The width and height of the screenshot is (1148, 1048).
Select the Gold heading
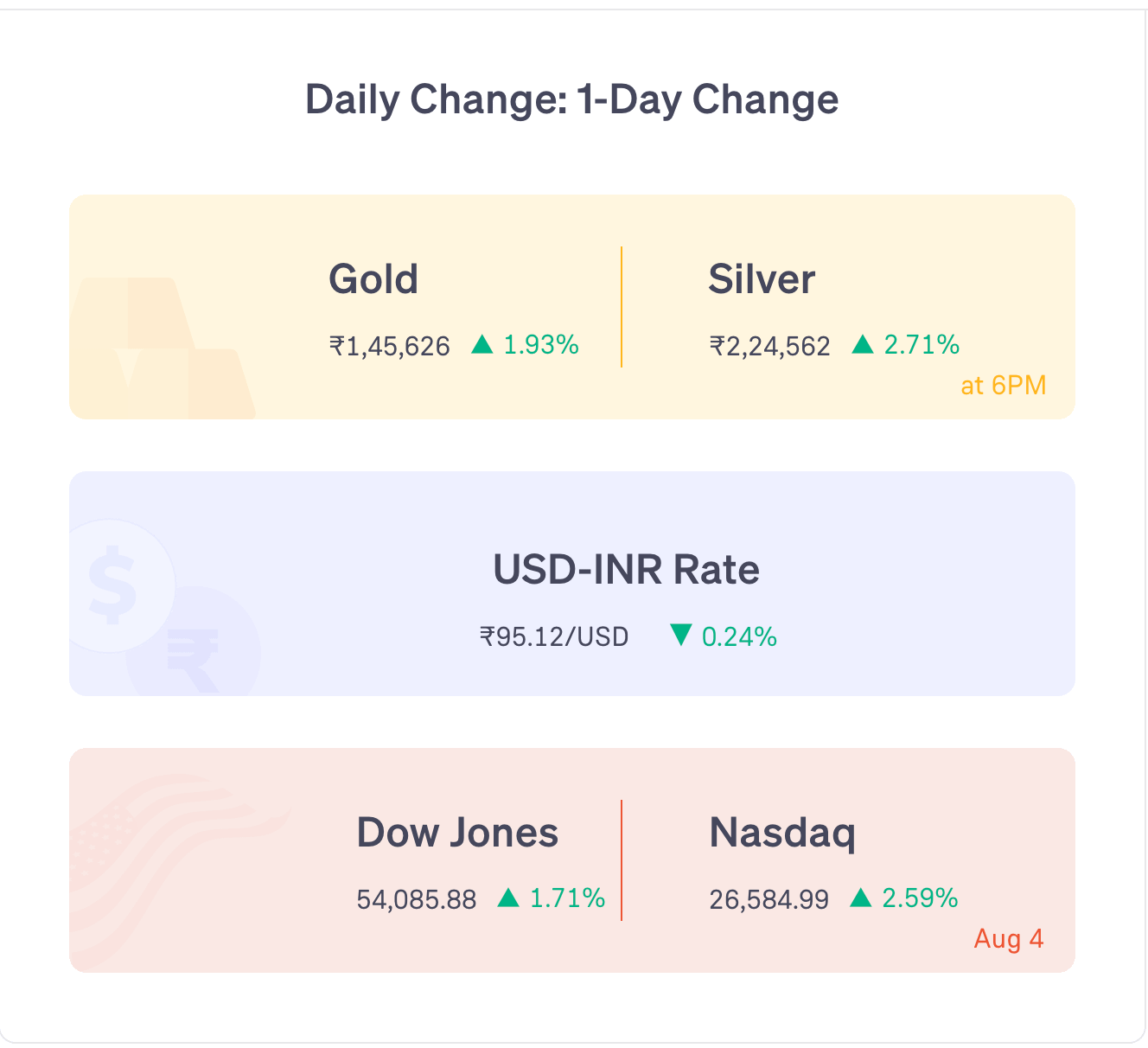373,279
